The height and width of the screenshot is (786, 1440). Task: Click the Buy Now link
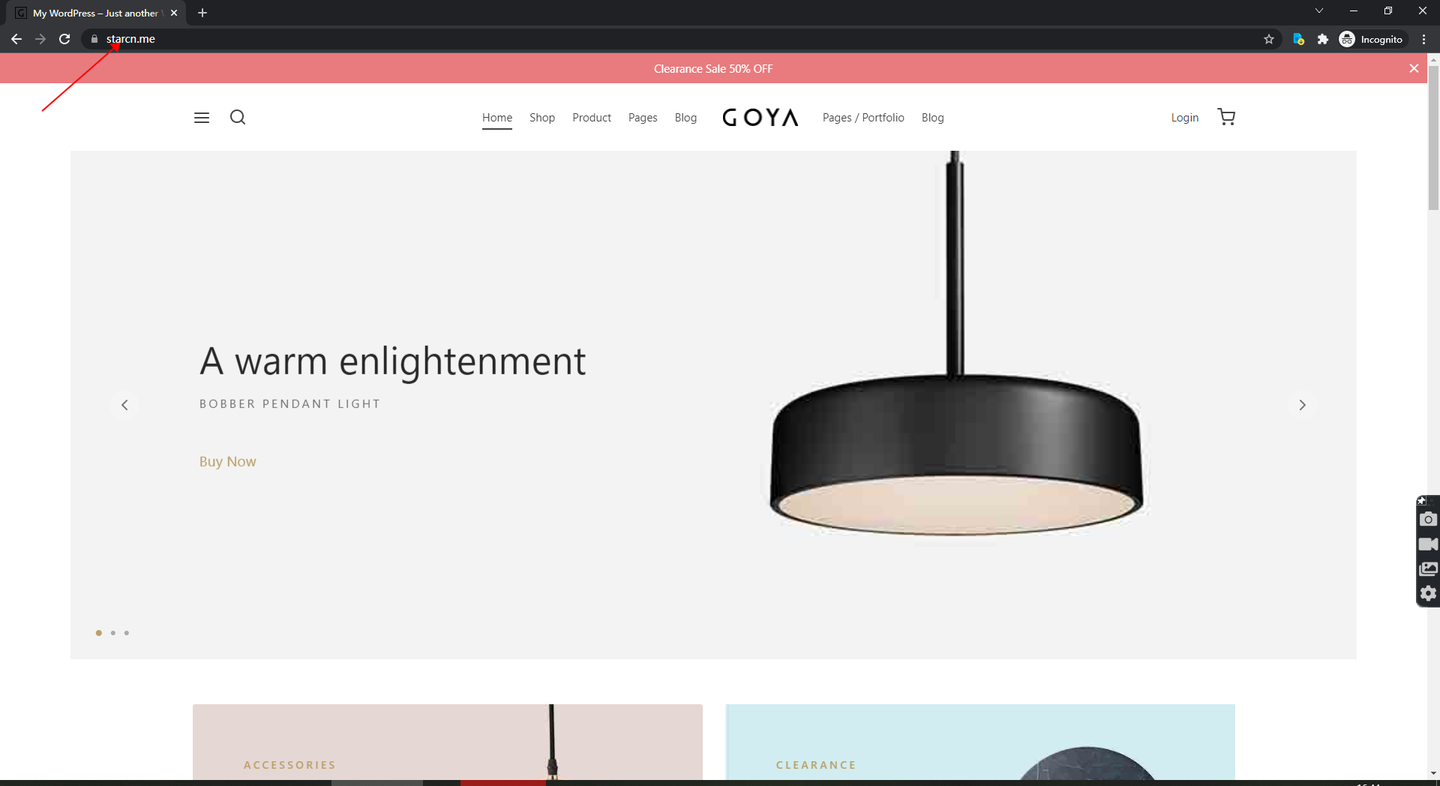pyautogui.click(x=228, y=461)
